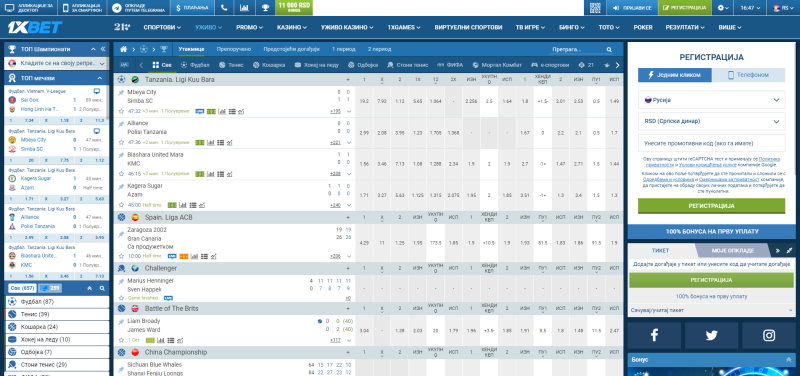Select Тенис (39) in sports list
800x376 pixels.
pyautogui.click(x=58, y=314)
